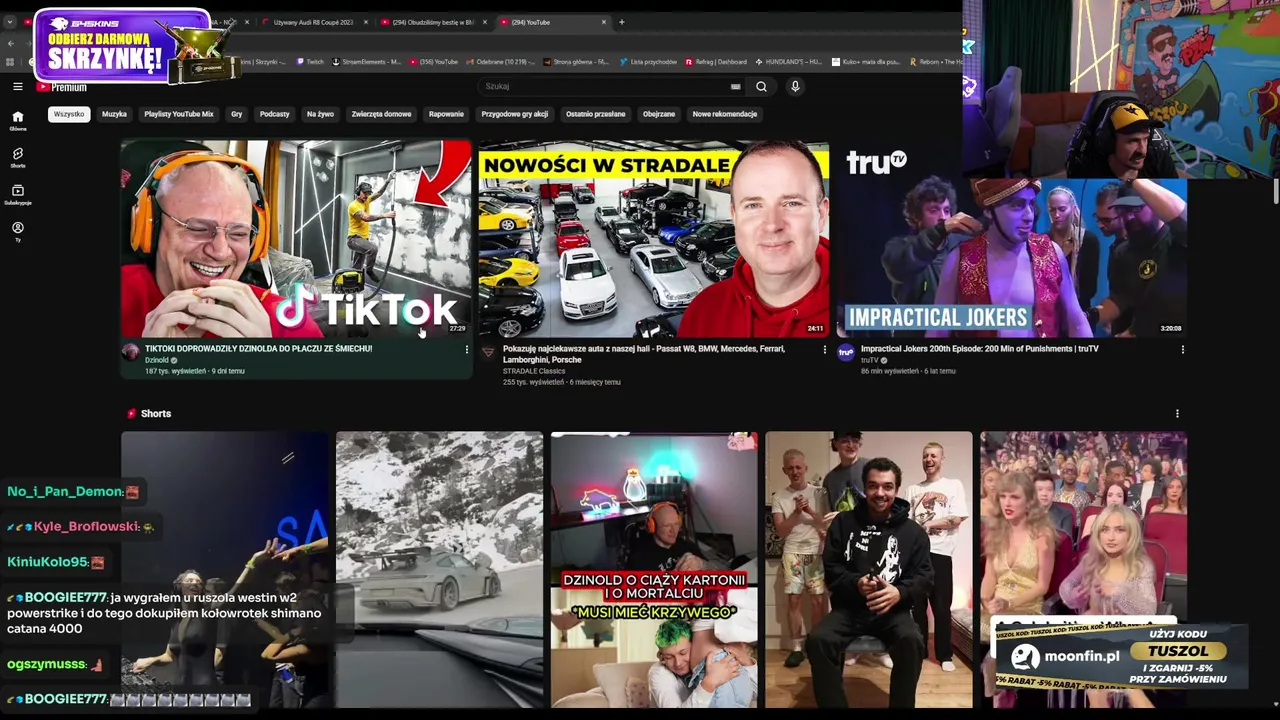The height and width of the screenshot is (720, 1280).
Task: Open the Nowości w Stradale thumbnail
Action: click(x=654, y=239)
